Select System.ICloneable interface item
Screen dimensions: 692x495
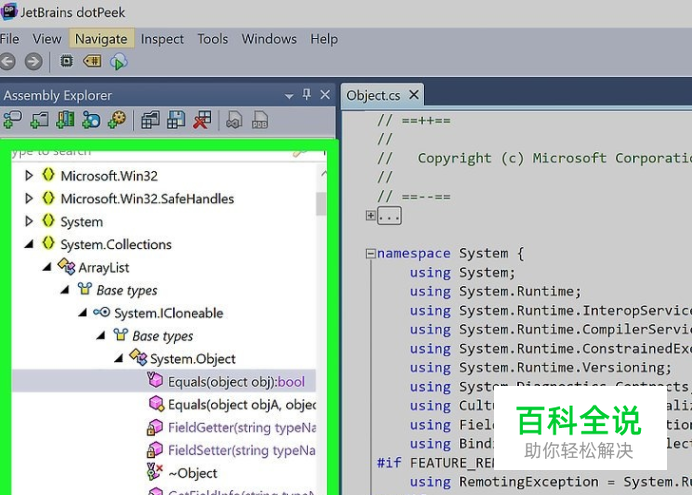click(x=169, y=313)
